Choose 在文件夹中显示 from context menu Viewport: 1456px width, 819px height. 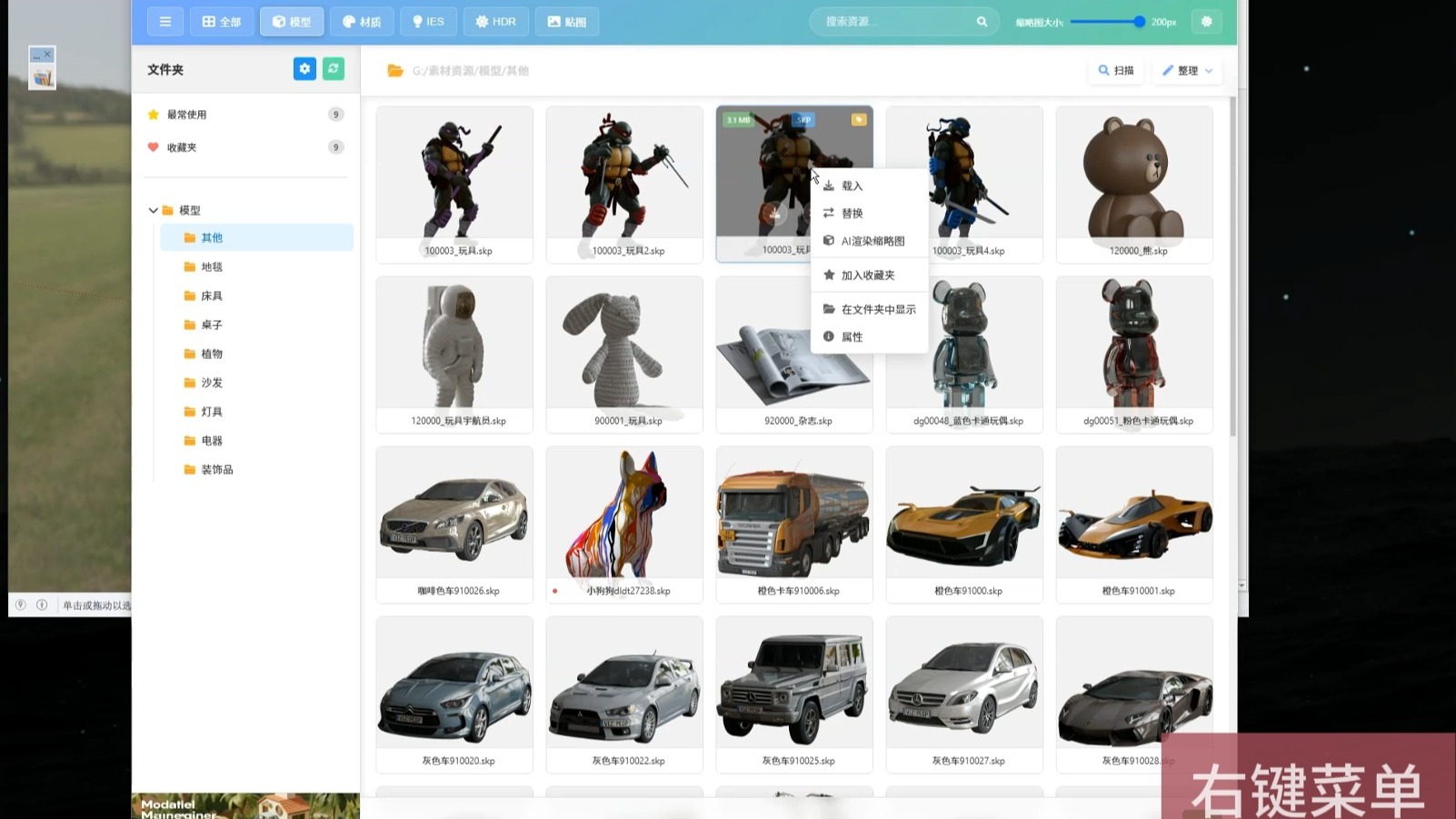pyautogui.click(x=869, y=309)
